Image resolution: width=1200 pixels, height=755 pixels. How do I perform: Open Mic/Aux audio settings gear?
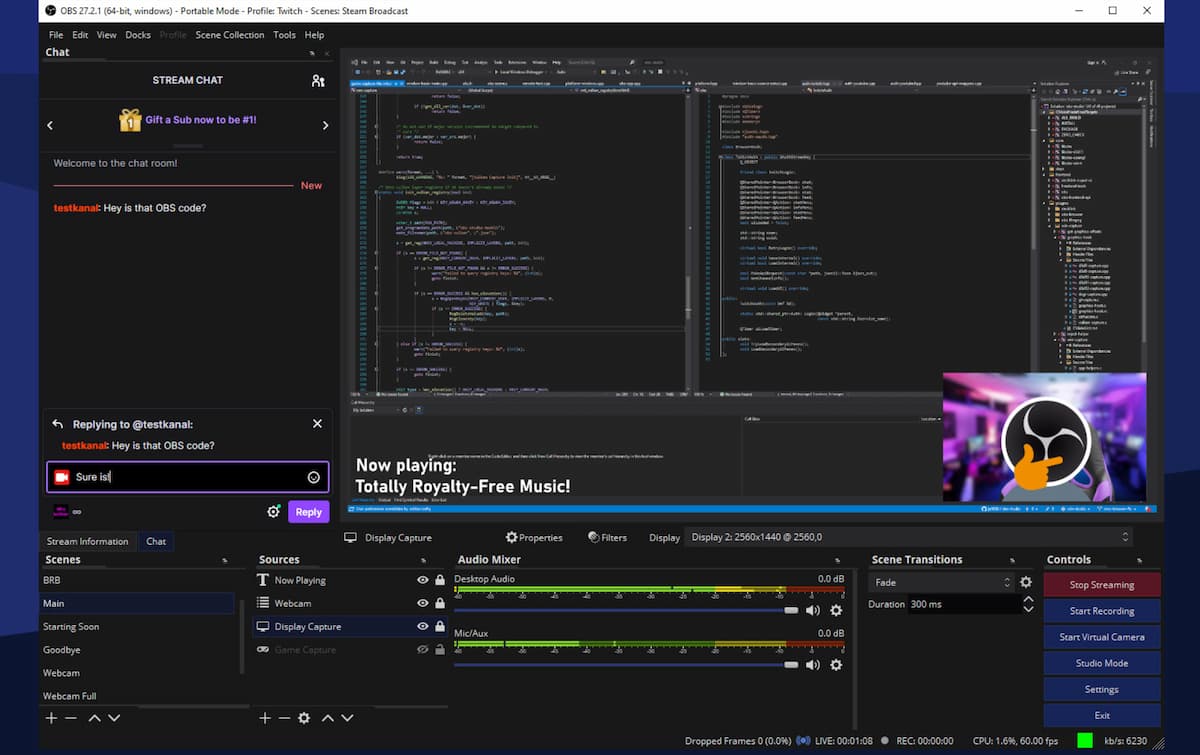click(836, 664)
